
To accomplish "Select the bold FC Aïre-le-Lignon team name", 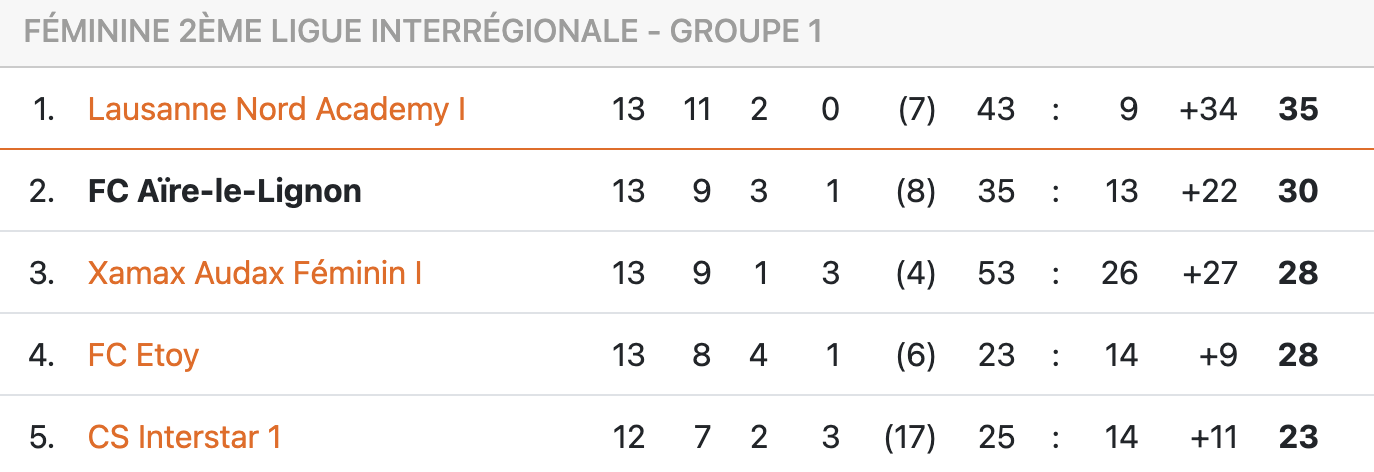I will (x=224, y=191).
